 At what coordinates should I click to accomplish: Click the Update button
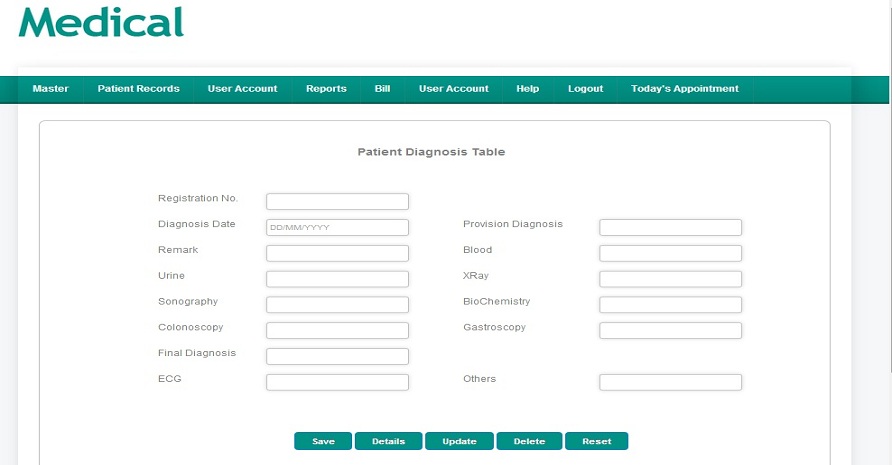459,441
